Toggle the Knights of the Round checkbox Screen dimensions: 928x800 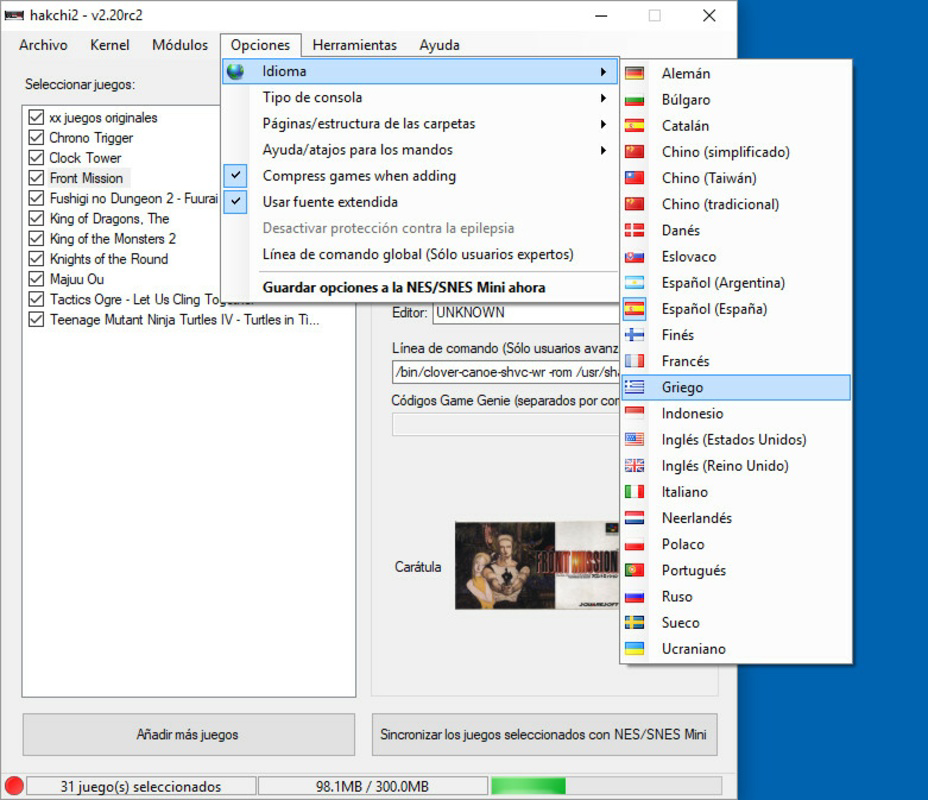36,259
